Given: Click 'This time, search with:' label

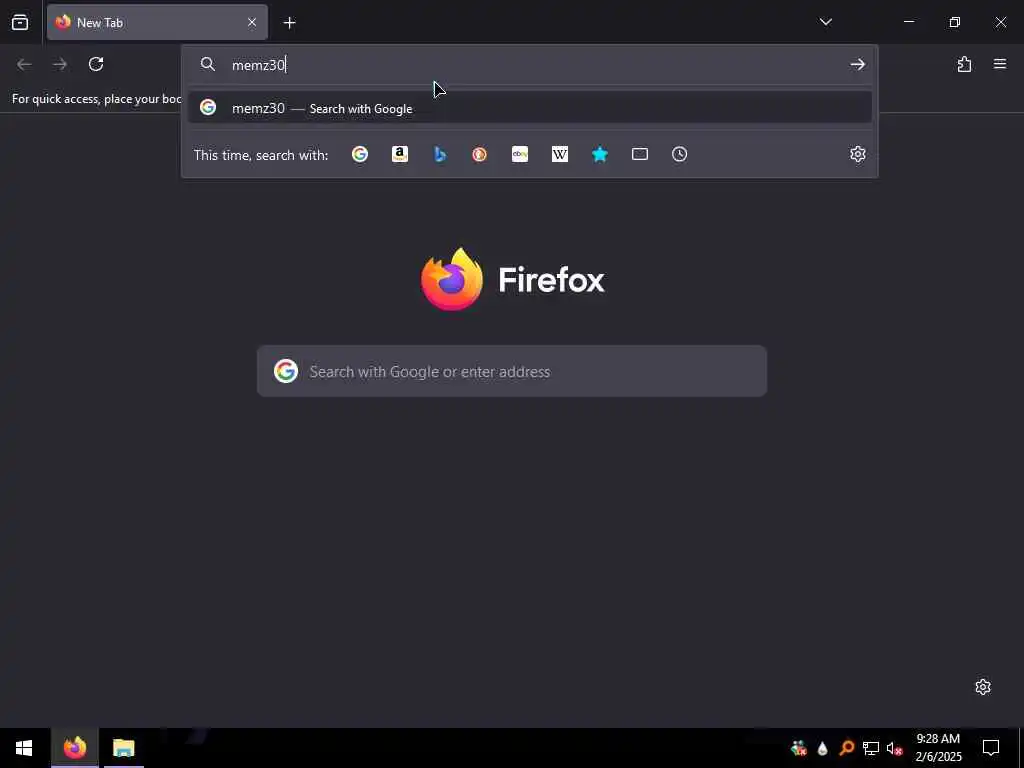Looking at the screenshot, I should click(x=261, y=155).
